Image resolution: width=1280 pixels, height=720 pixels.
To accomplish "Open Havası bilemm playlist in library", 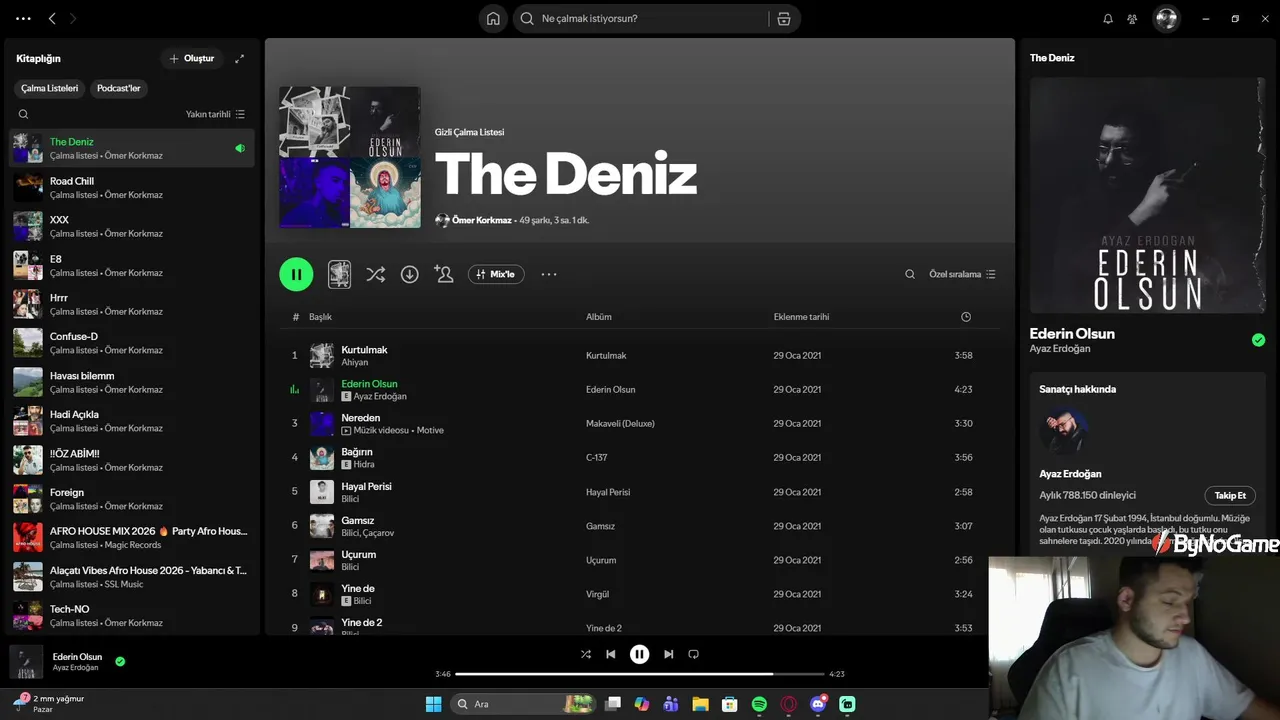I will tap(132, 382).
